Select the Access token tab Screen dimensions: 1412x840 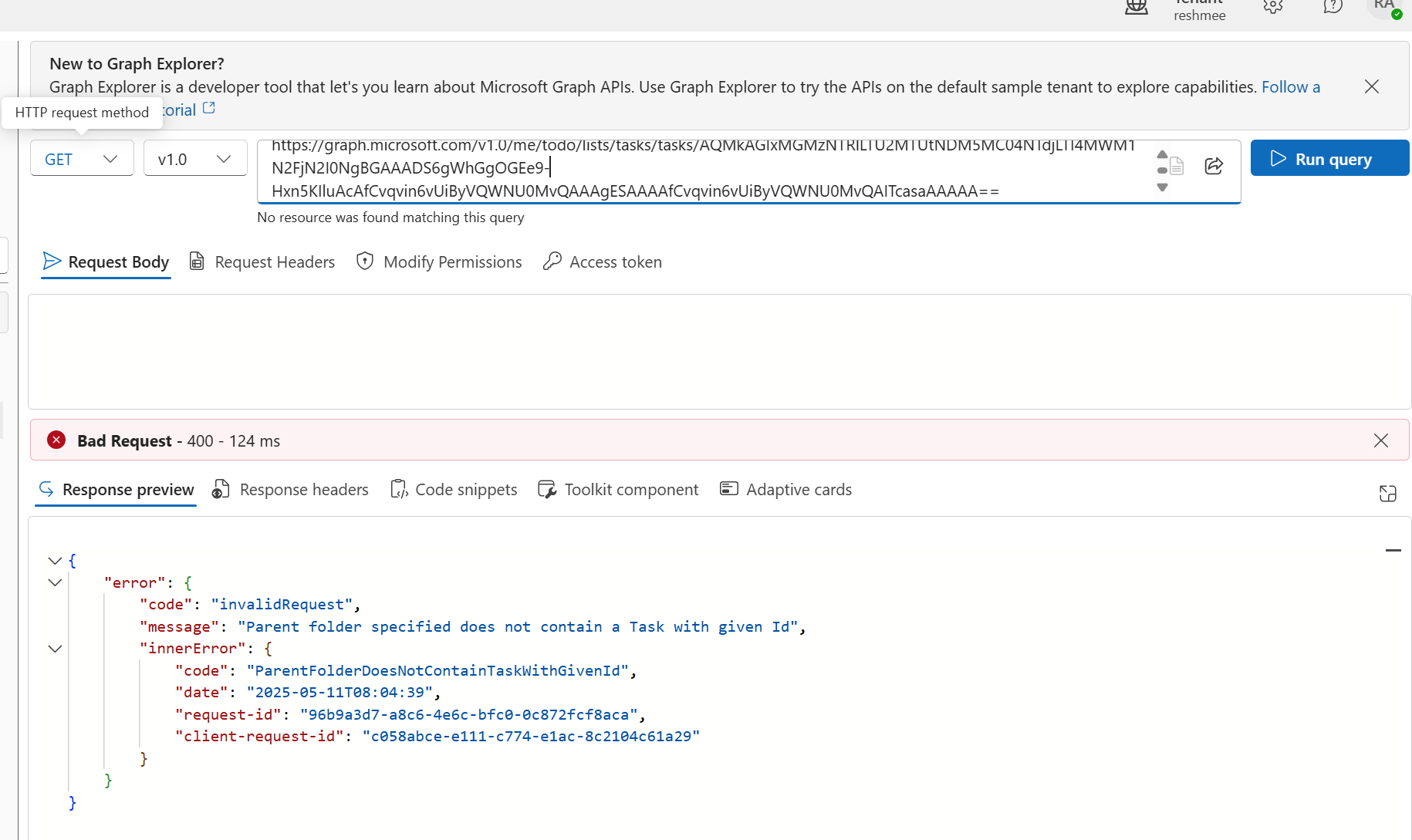tap(603, 262)
